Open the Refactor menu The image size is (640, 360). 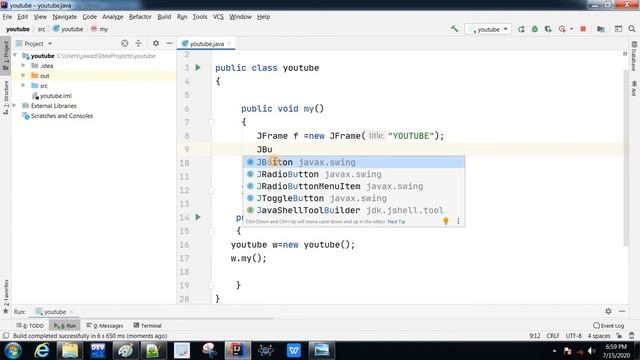pos(140,17)
